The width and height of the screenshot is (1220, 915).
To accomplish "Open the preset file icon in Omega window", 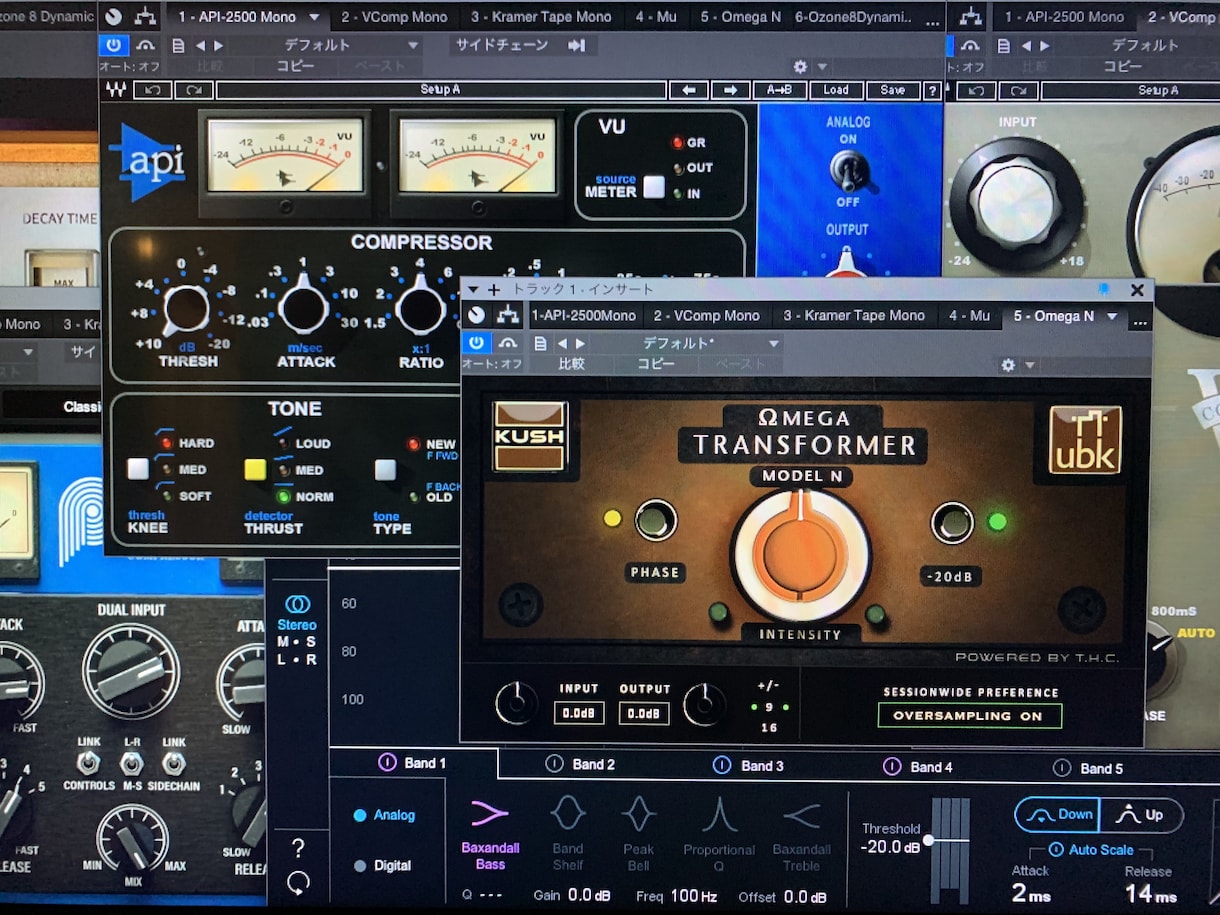I will (540, 343).
